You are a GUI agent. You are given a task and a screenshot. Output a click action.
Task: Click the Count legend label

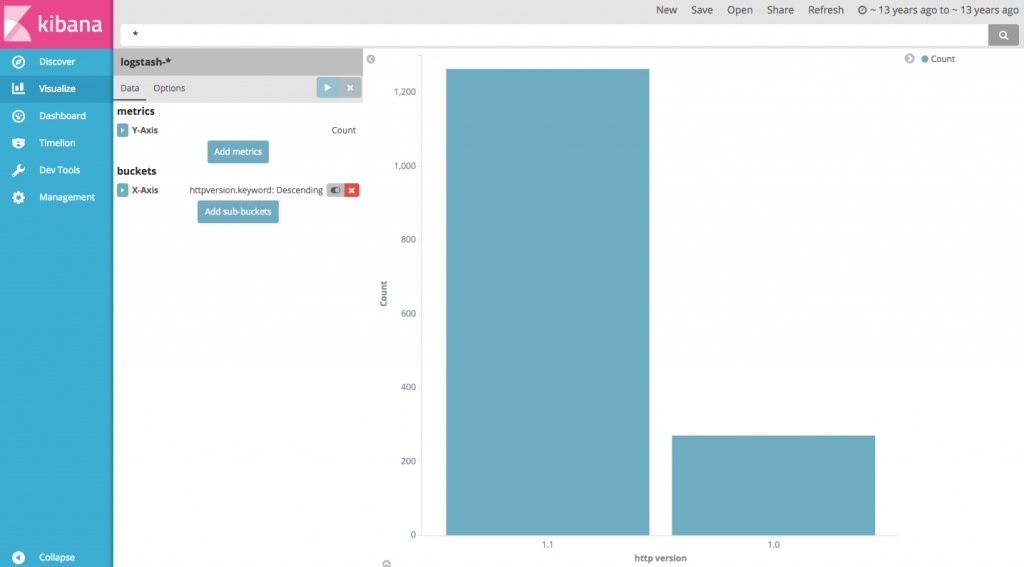point(942,59)
